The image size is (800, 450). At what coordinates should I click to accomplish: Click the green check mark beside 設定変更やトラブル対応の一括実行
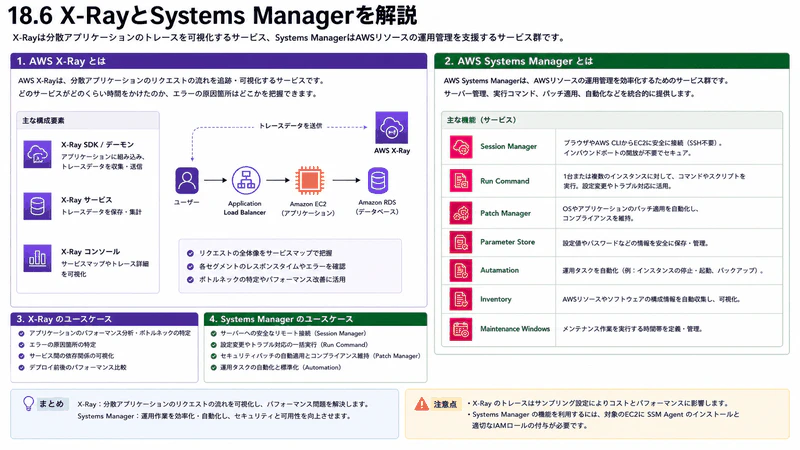[214, 345]
